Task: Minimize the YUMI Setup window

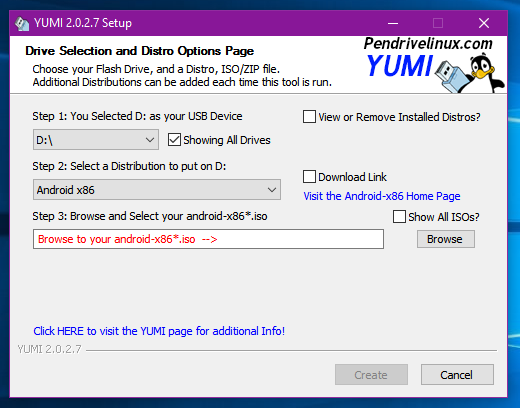Action: click(x=393, y=23)
